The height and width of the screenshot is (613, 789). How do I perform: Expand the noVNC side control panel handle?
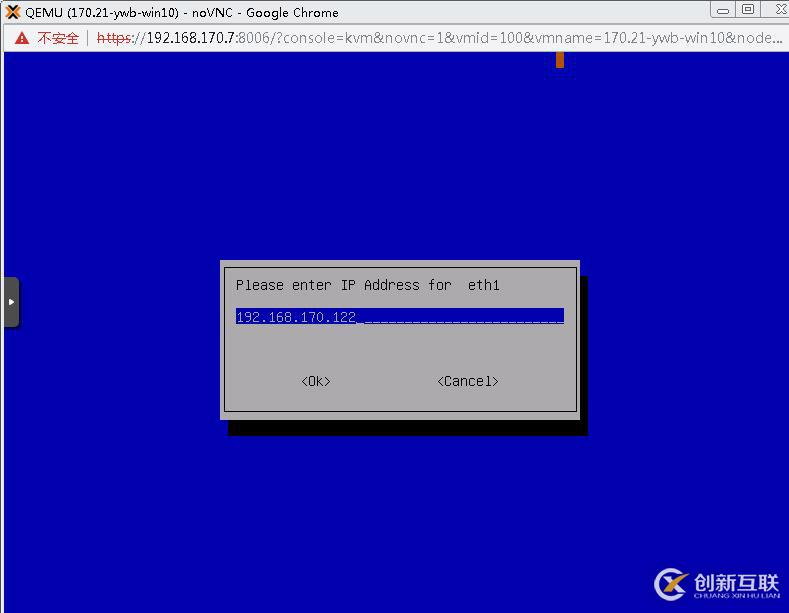(x=11, y=302)
